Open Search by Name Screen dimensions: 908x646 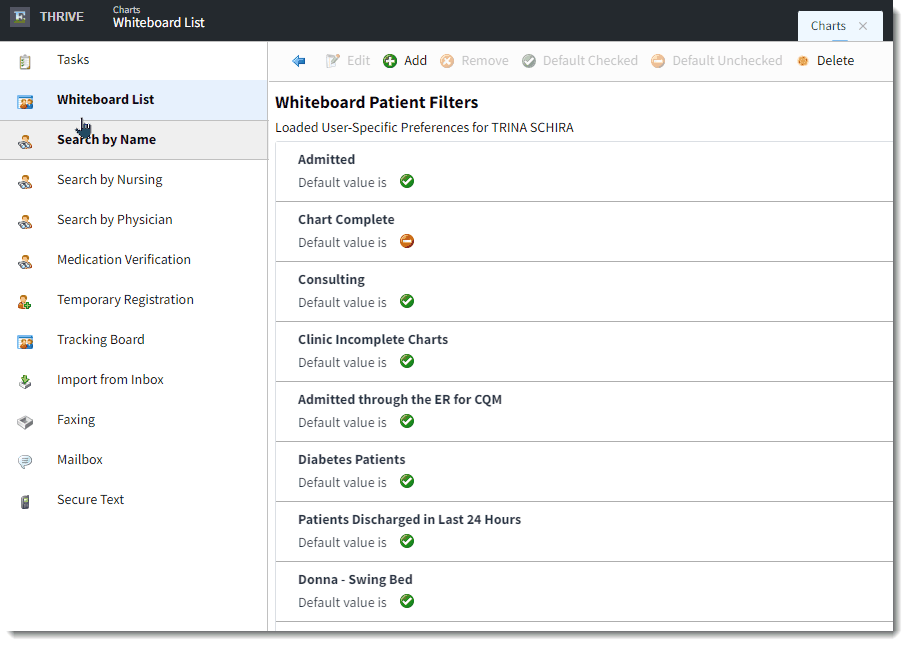pos(134,140)
